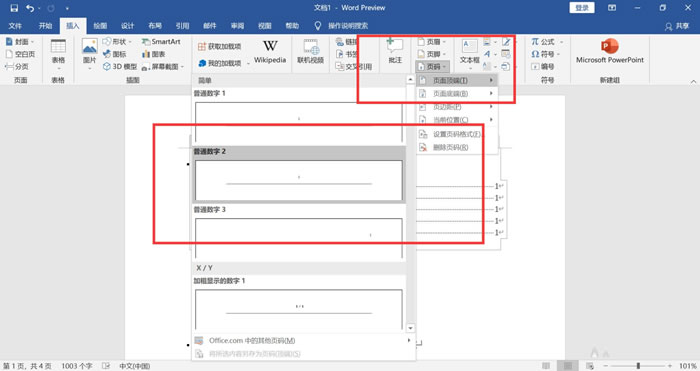700x371 pixels.
Task: Select 当前位置 menu item
Action: [457, 120]
